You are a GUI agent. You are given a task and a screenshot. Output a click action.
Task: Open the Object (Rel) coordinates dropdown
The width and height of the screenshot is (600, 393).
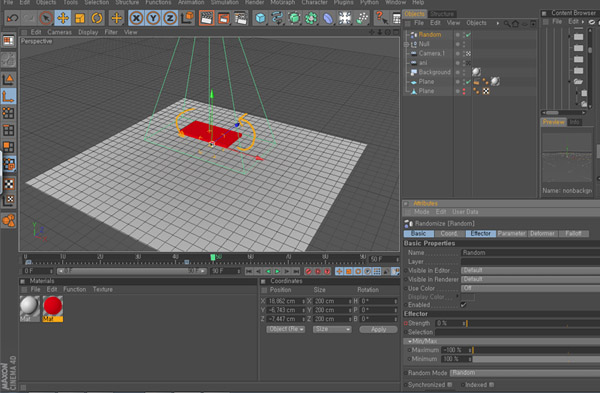point(285,329)
